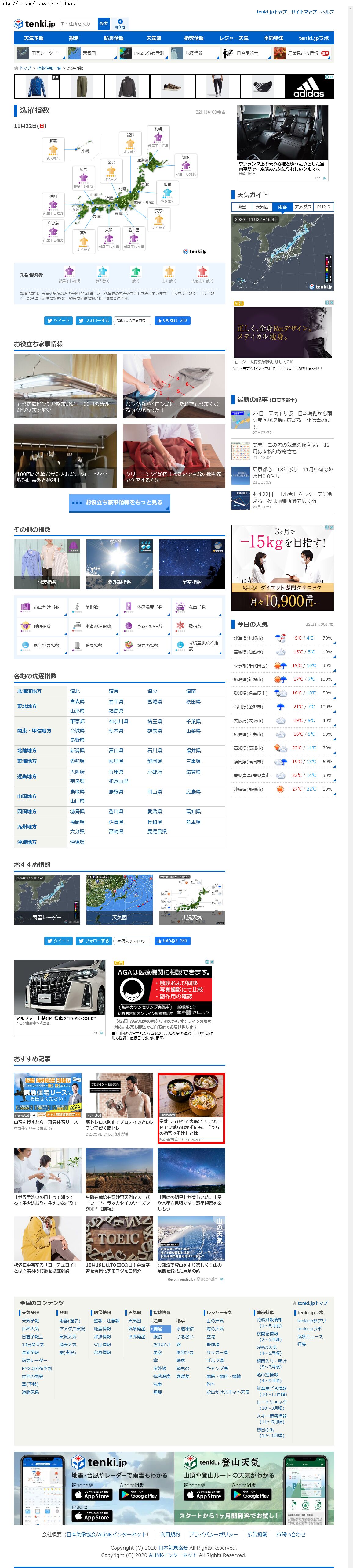Click お役立ち家事情報をもっと見る button
This screenshot has height=1568, width=353.
click(x=119, y=502)
